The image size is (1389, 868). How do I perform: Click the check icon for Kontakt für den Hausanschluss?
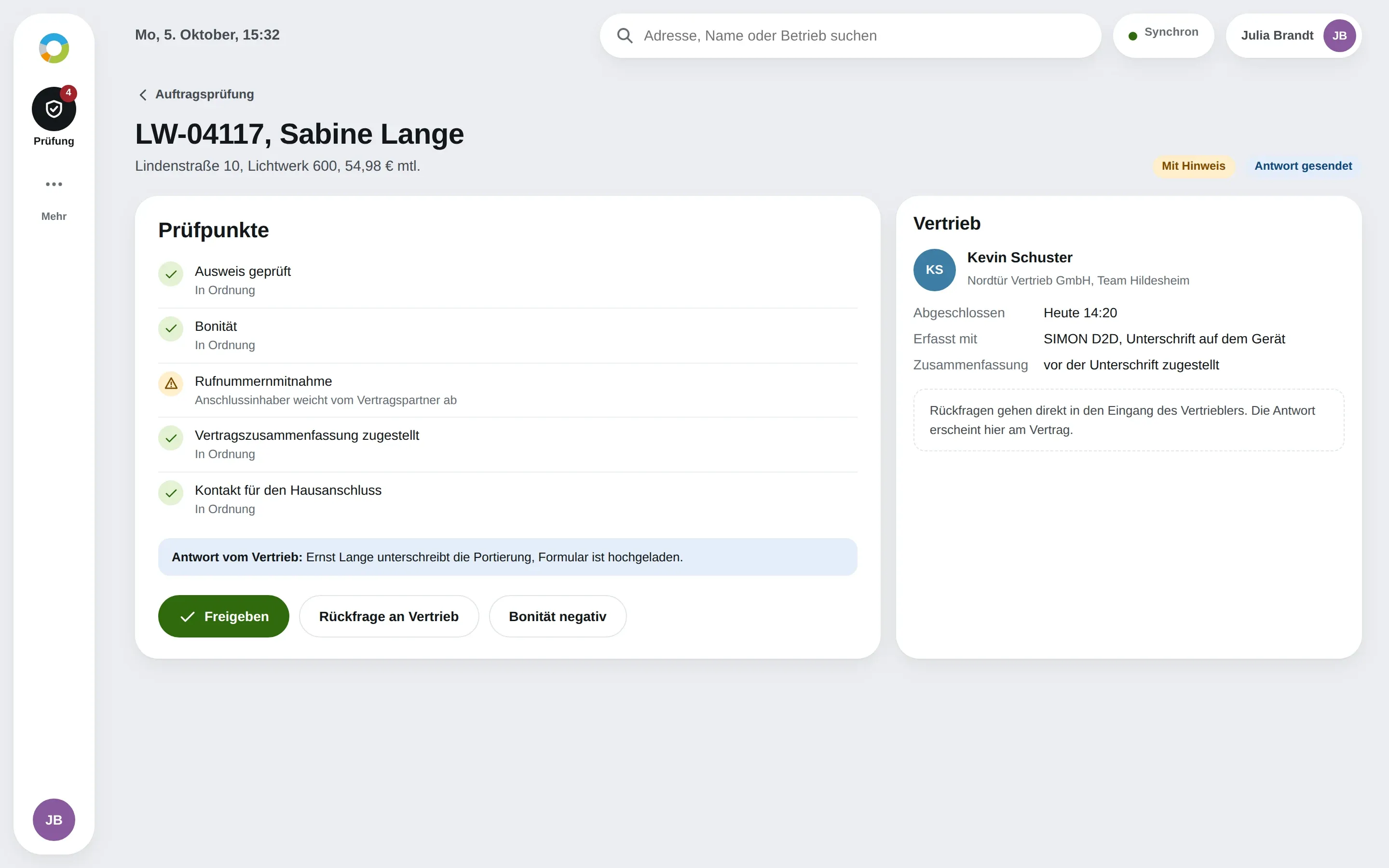(x=170, y=493)
